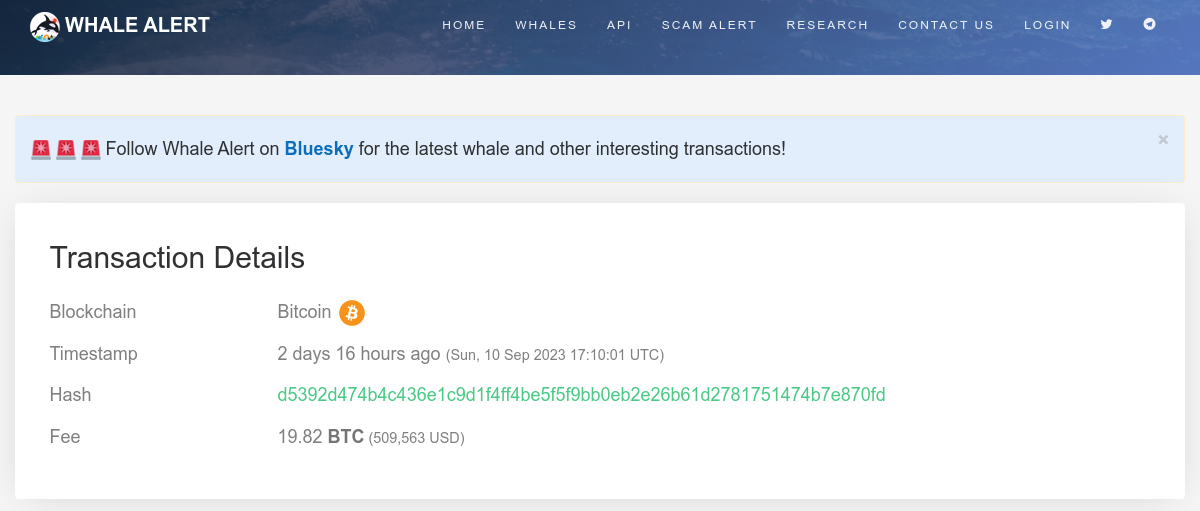
Task: Dismiss the Bluesky announcement banner
Action: click(x=1163, y=140)
